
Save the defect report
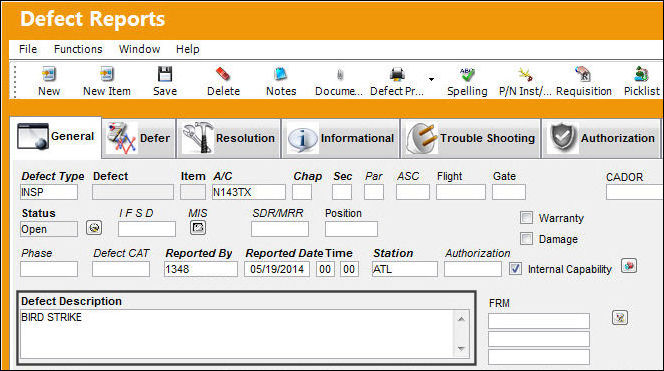coord(165,74)
